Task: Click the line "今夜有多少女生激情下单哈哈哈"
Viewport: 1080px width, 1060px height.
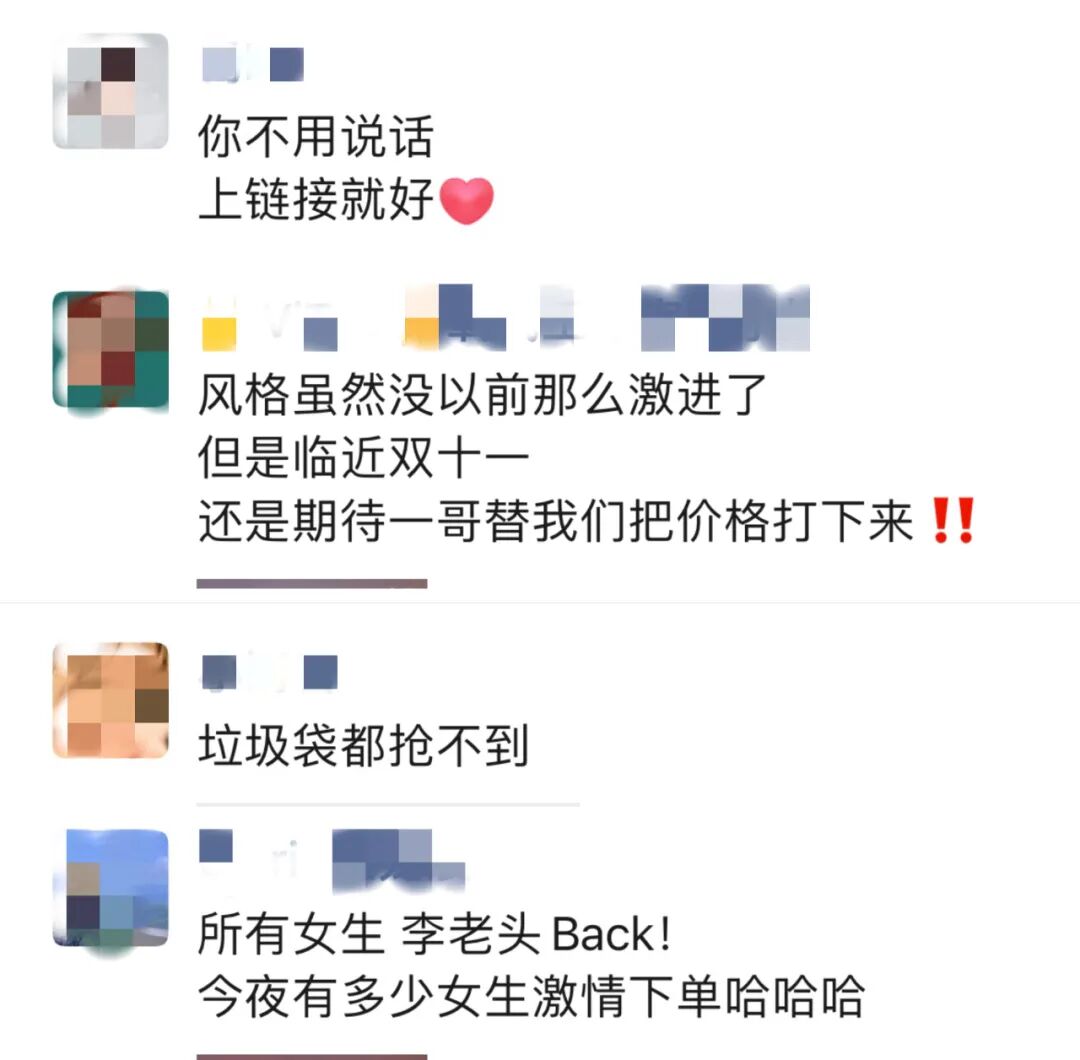Action: pos(531,997)
